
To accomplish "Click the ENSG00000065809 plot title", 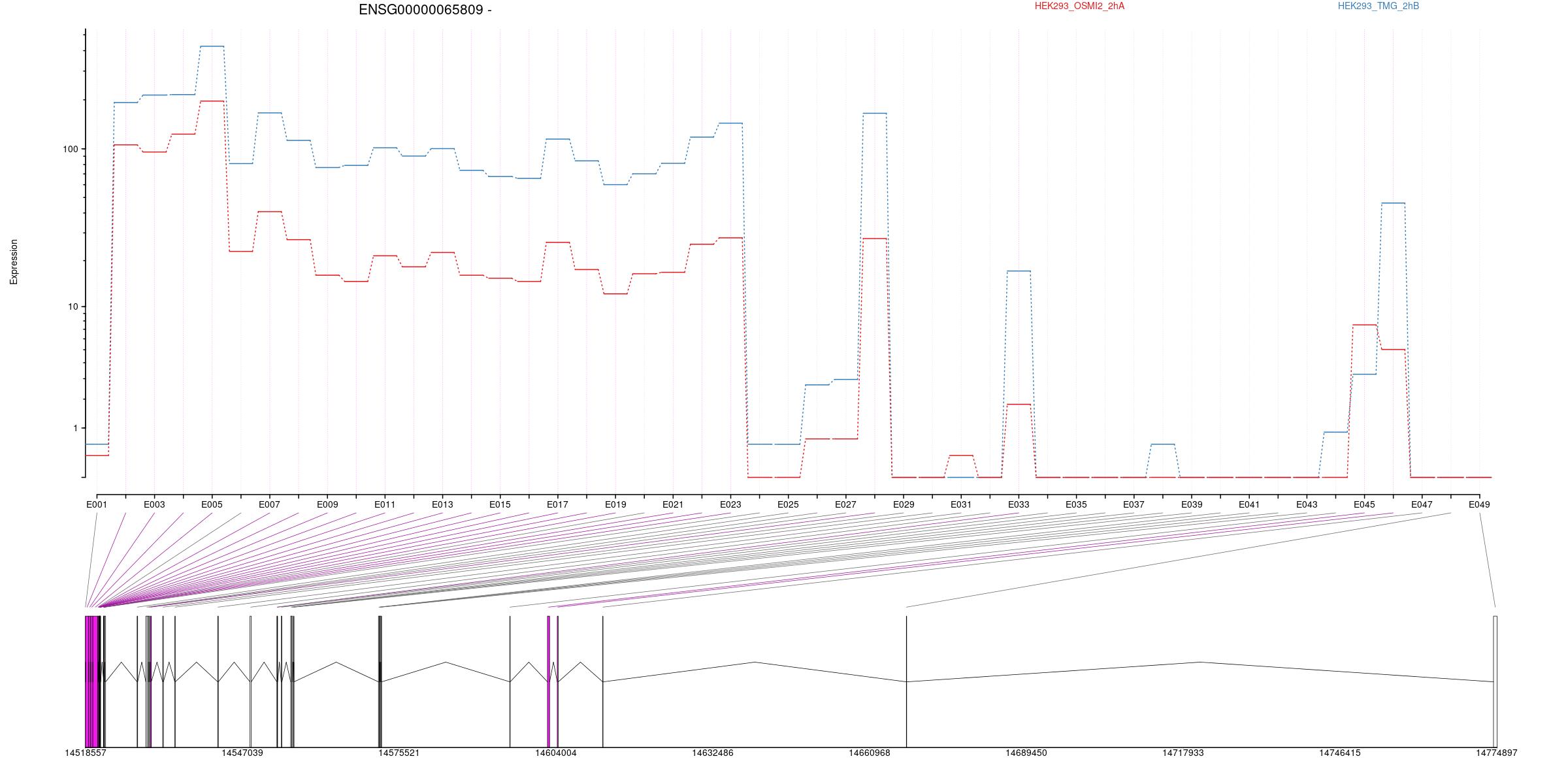I will point(425,10).
